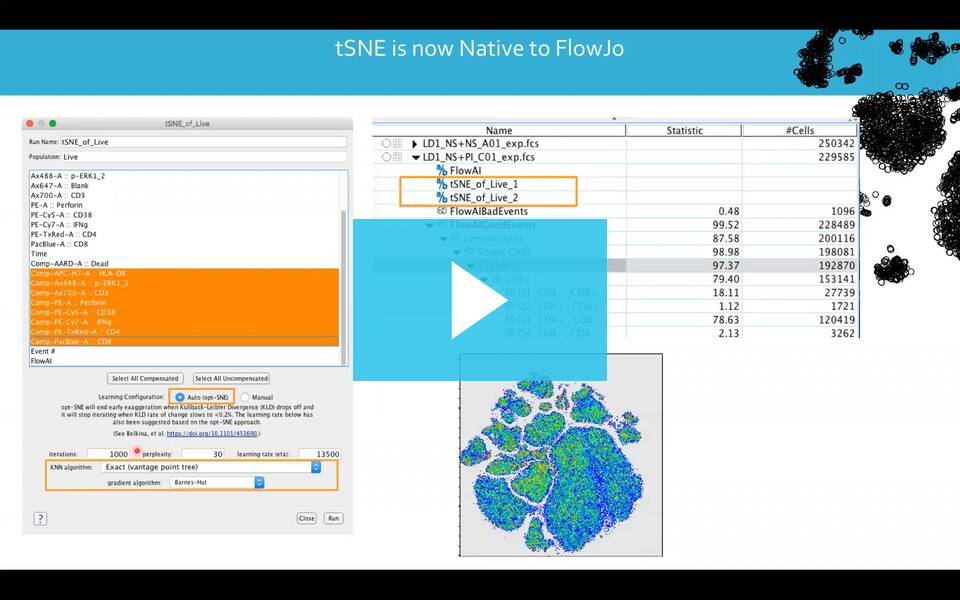Open the KNN algorithm dropdown
The image size is (960, 600).
point(211,467)
